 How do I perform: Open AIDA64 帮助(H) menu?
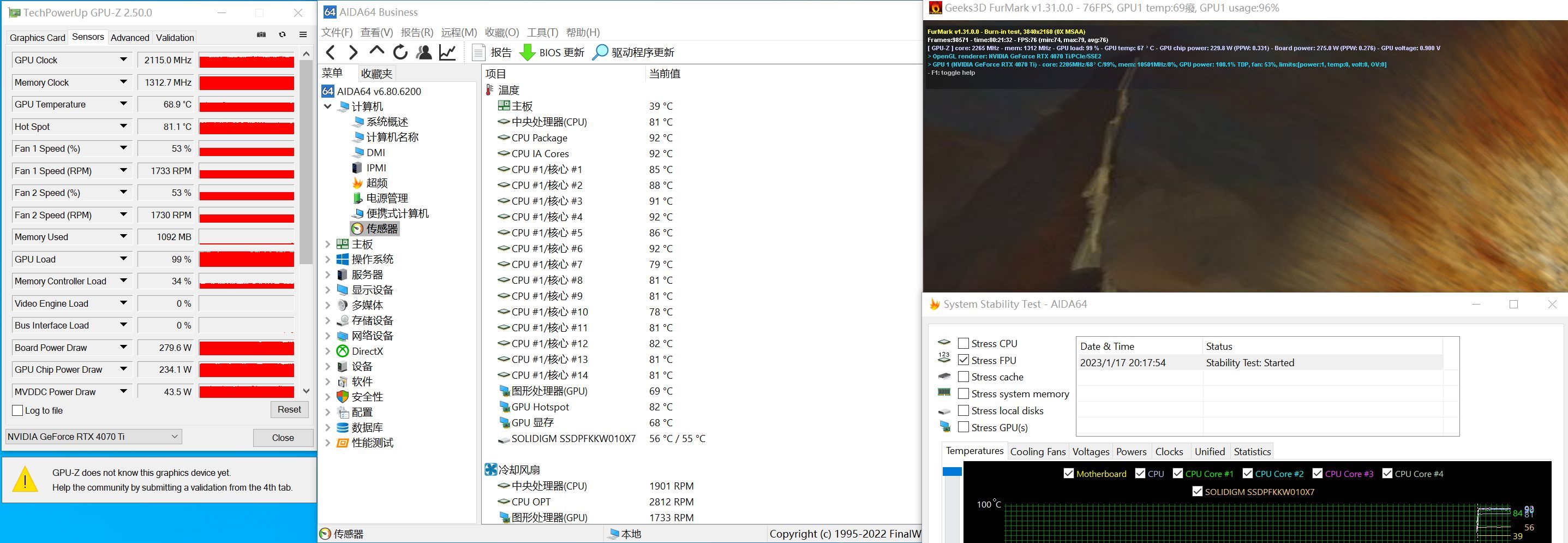pyautogui.click(x=583, y=32)
